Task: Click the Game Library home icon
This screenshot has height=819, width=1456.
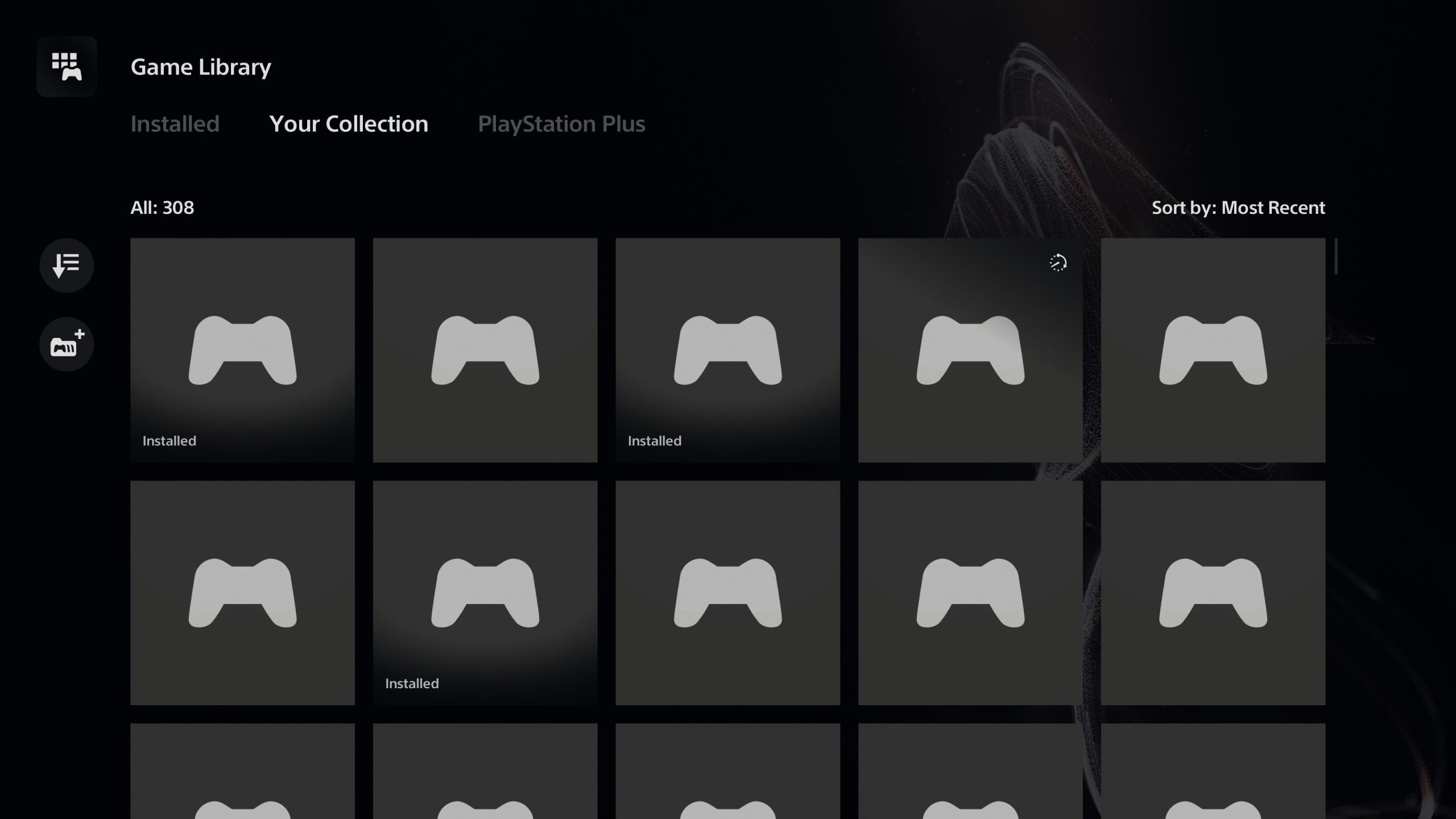Action: (66, 66)
